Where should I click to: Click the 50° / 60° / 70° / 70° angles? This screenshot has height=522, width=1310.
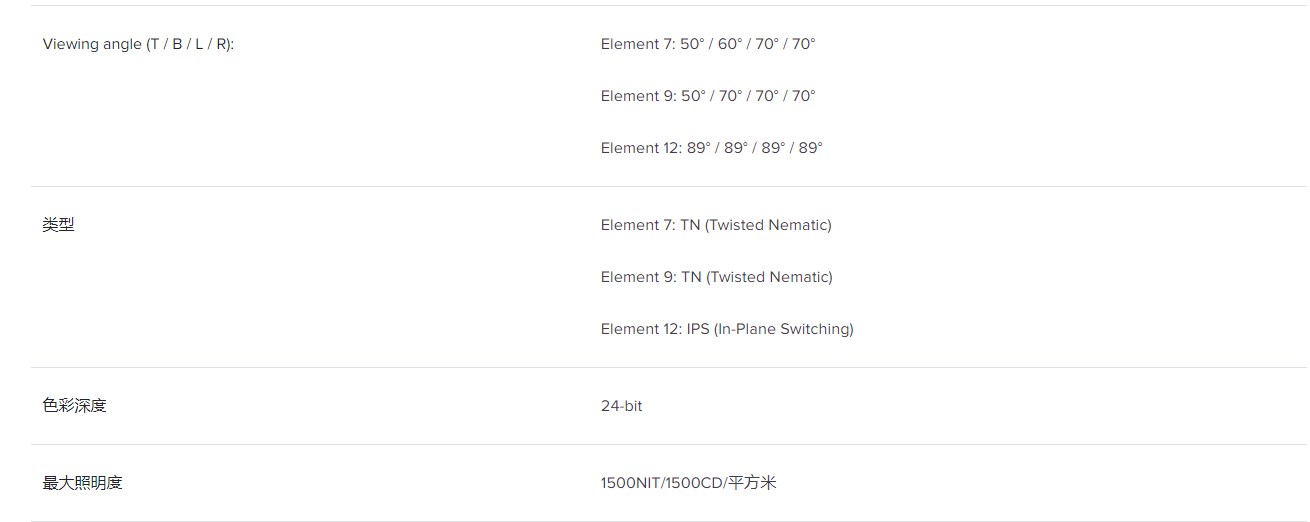coord(748,44)
